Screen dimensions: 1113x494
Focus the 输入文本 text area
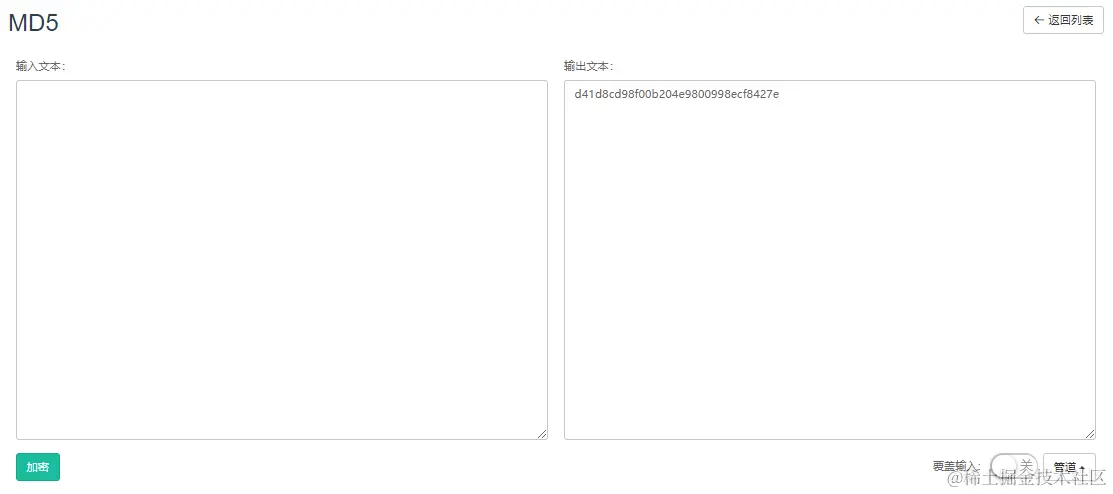(282, 260)
